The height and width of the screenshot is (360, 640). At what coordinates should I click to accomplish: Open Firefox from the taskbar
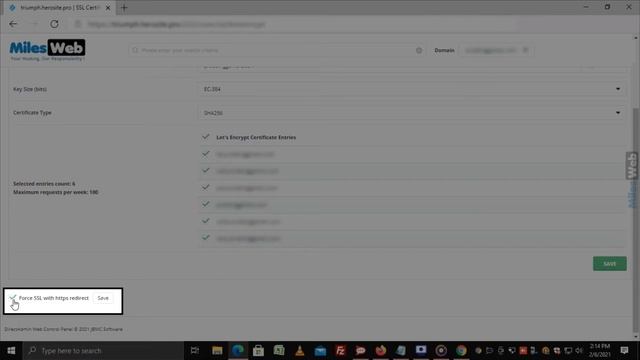click(x=380, y=350)
